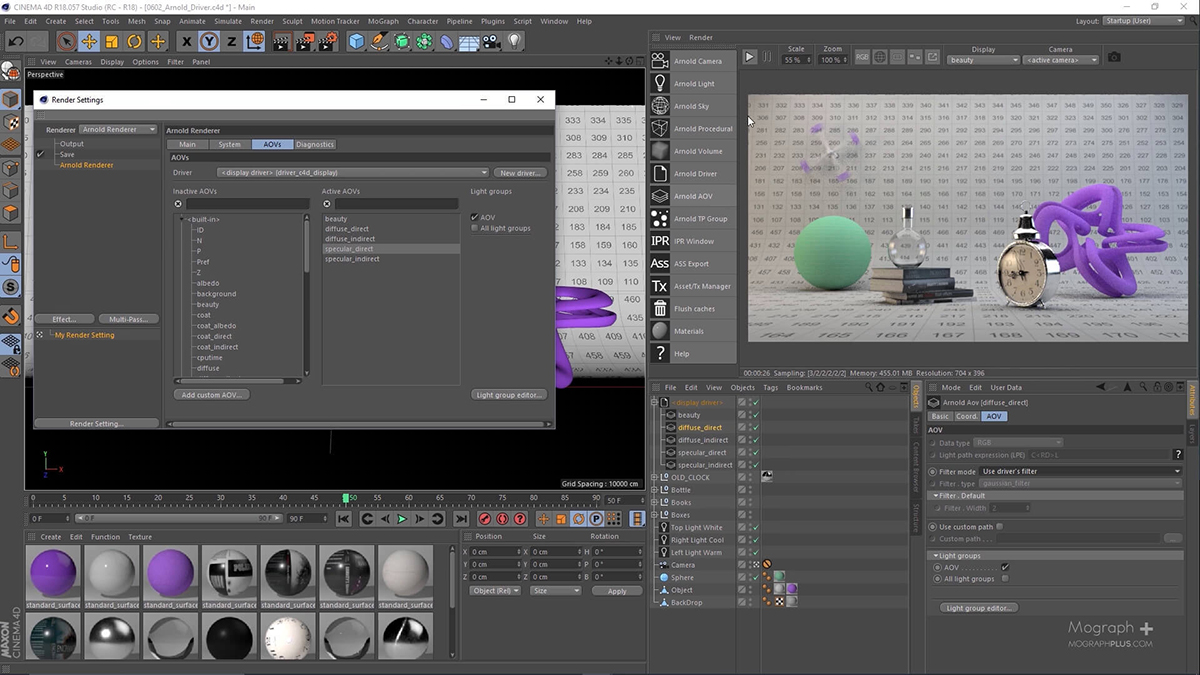Screen dimensions: 1200x675
Task: Toggle AOV checkbox in Render Settings Light groups
Action: (x=475, y=217)
